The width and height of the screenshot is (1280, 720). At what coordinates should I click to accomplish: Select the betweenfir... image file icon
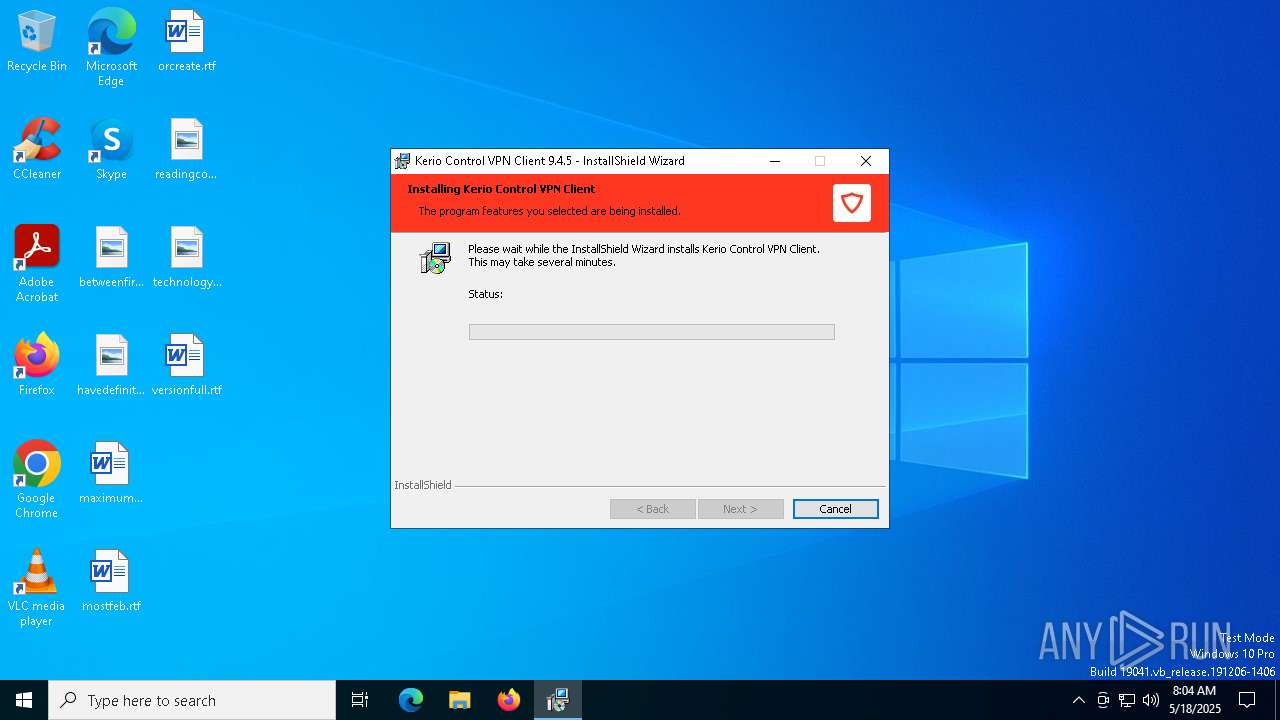[111, 257]
